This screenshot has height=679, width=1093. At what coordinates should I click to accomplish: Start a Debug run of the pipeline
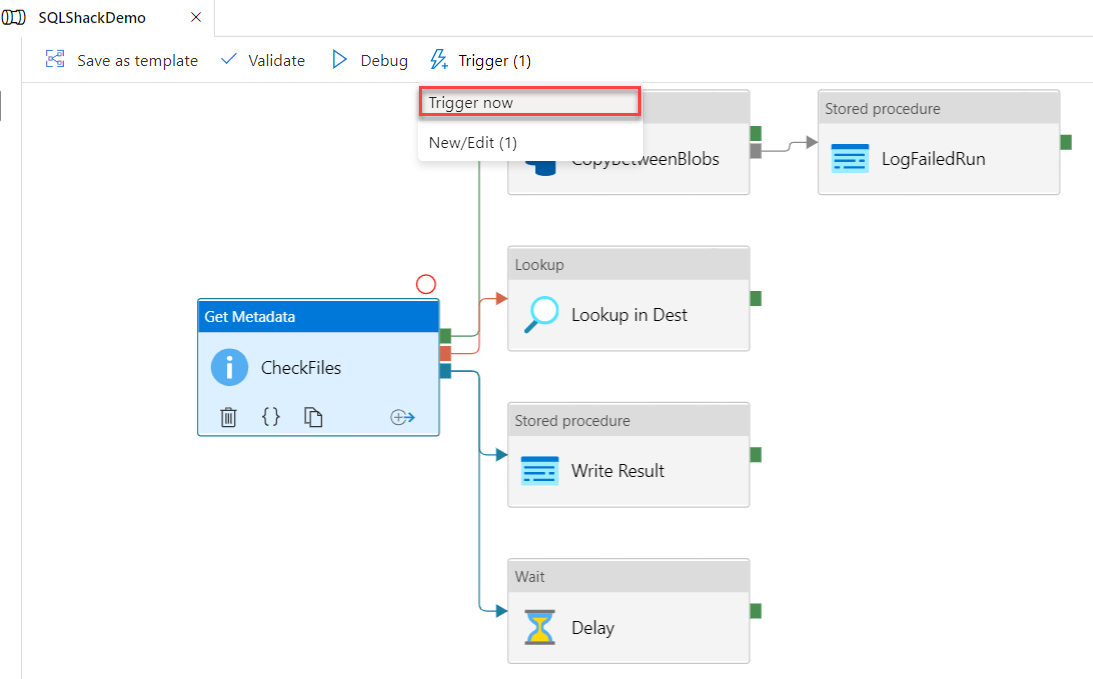point(369,60)
